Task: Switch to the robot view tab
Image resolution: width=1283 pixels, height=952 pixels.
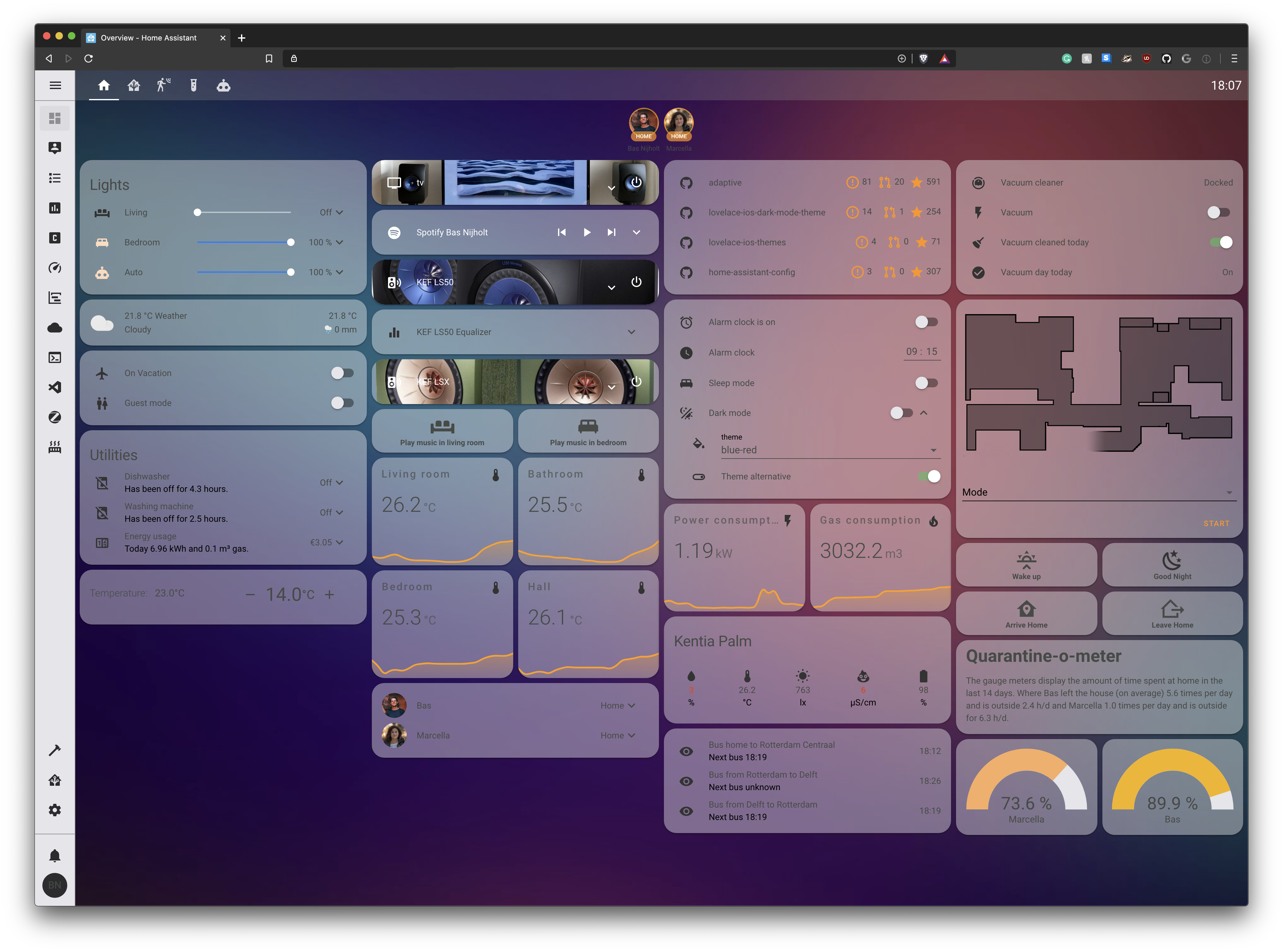Action: (224, 86)
